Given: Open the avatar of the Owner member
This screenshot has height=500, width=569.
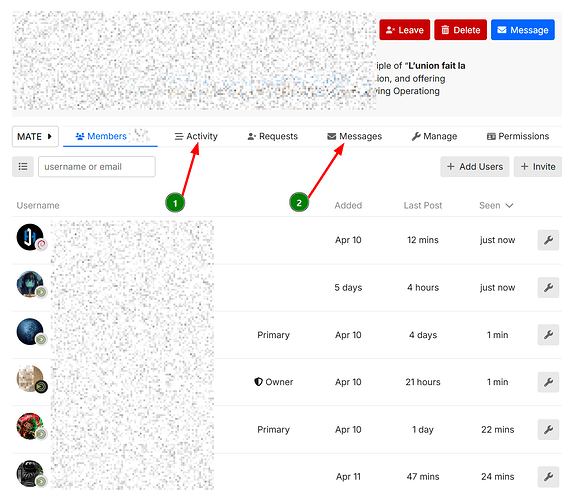Looking at the screenshot, I should [x=30, y=379].
